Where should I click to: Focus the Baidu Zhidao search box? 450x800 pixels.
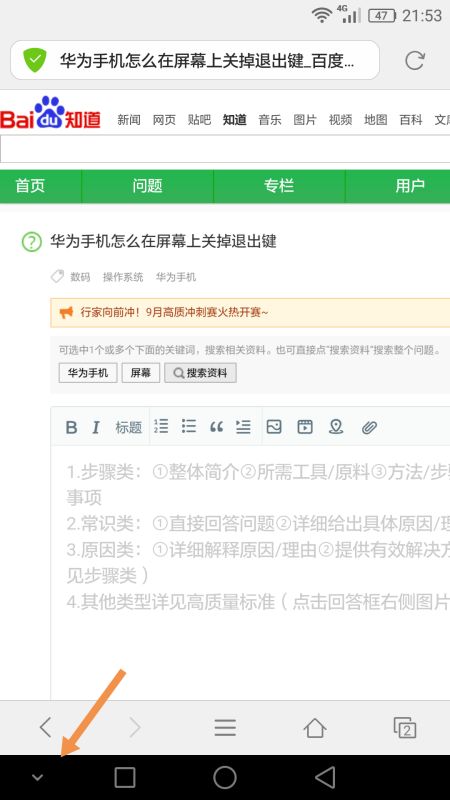pyautogui.click(x=225, y=149)
